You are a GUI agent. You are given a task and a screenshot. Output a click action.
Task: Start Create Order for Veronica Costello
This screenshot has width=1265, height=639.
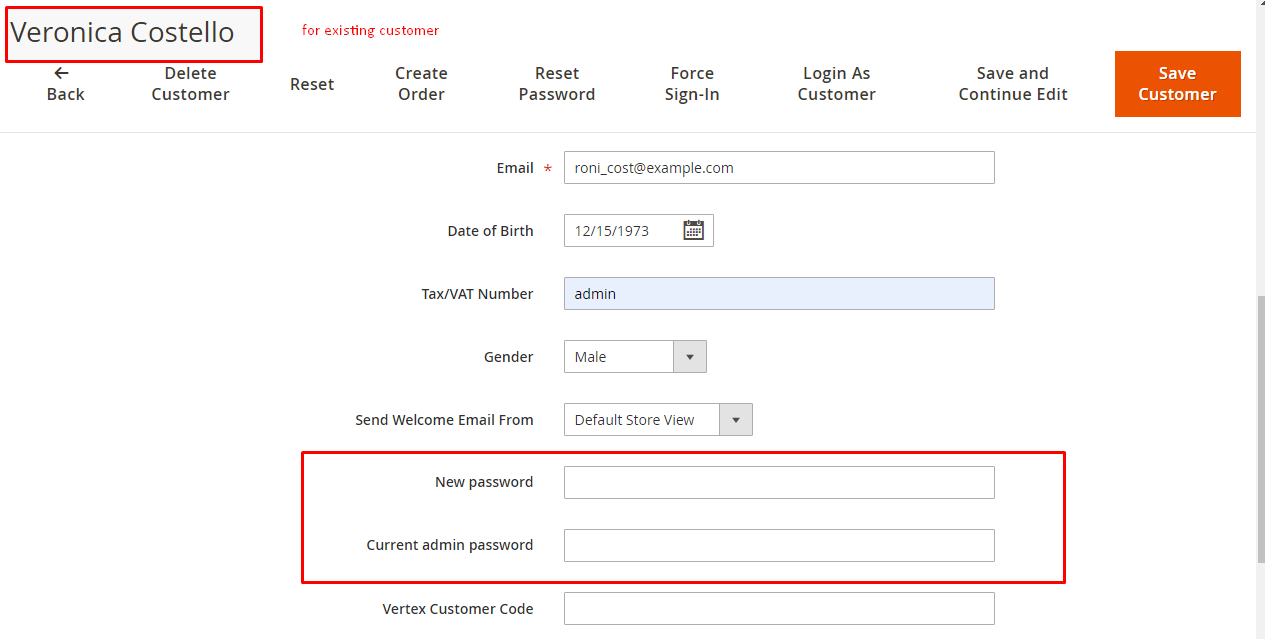pyautogui.click(x=421, y=84)
